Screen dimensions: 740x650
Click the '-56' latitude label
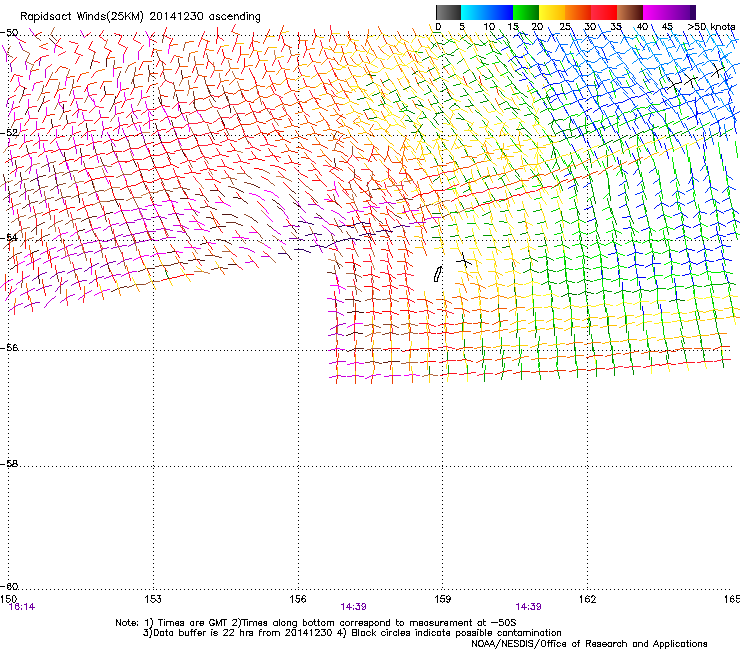9,348
